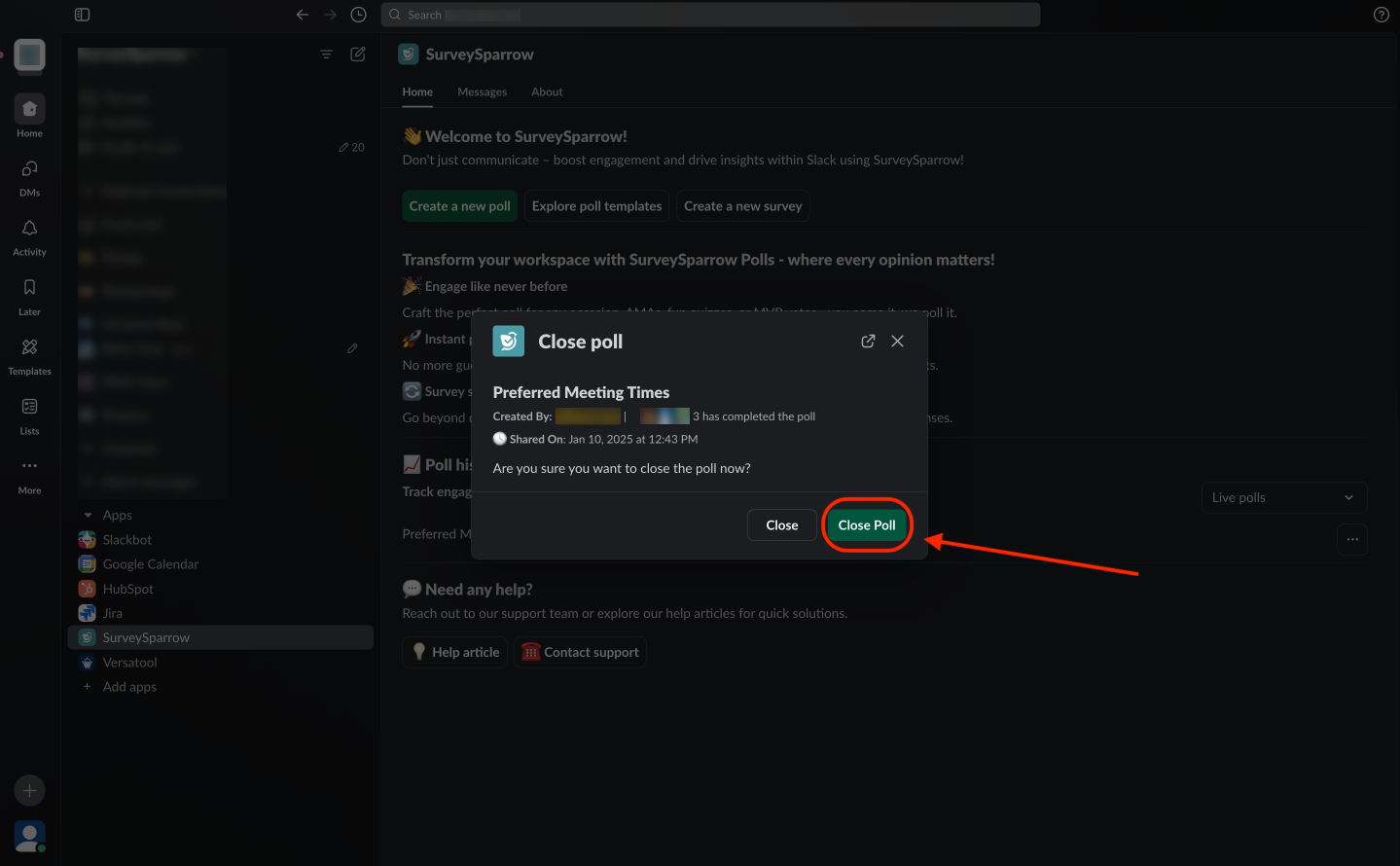
Task: Dismiss the Close poll dialog with X icon
Action: pyautogui.click(x=897, y=342)
